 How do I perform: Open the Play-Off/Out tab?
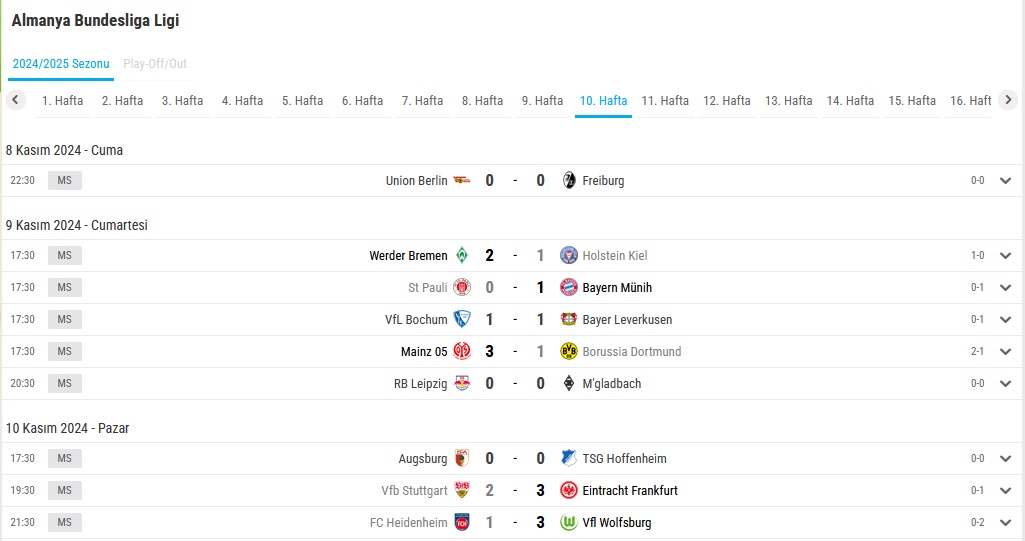[155, 63]
